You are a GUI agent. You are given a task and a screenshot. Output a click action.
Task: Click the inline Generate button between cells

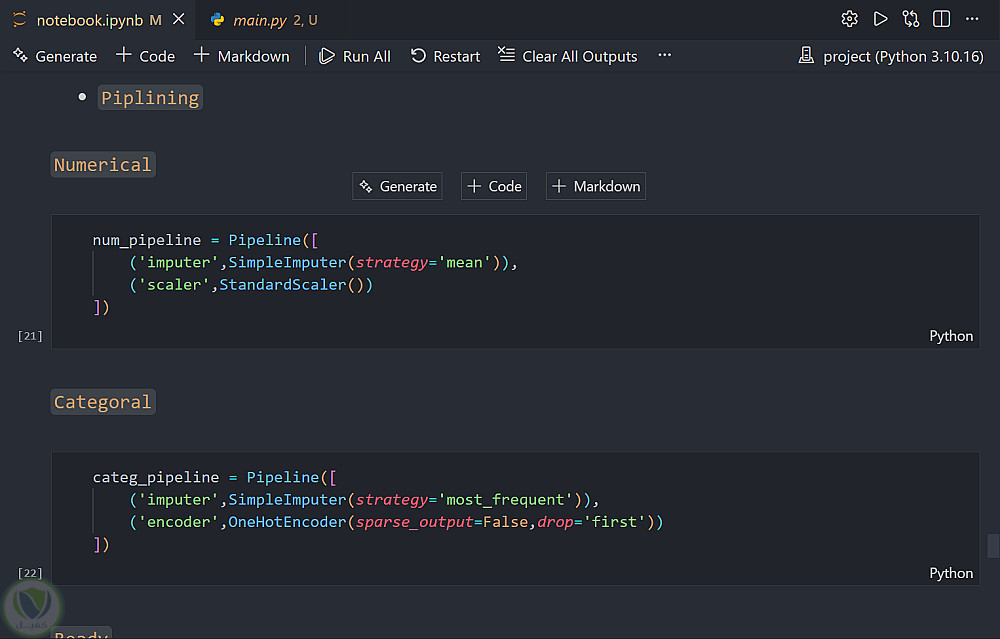pos(398,186)
